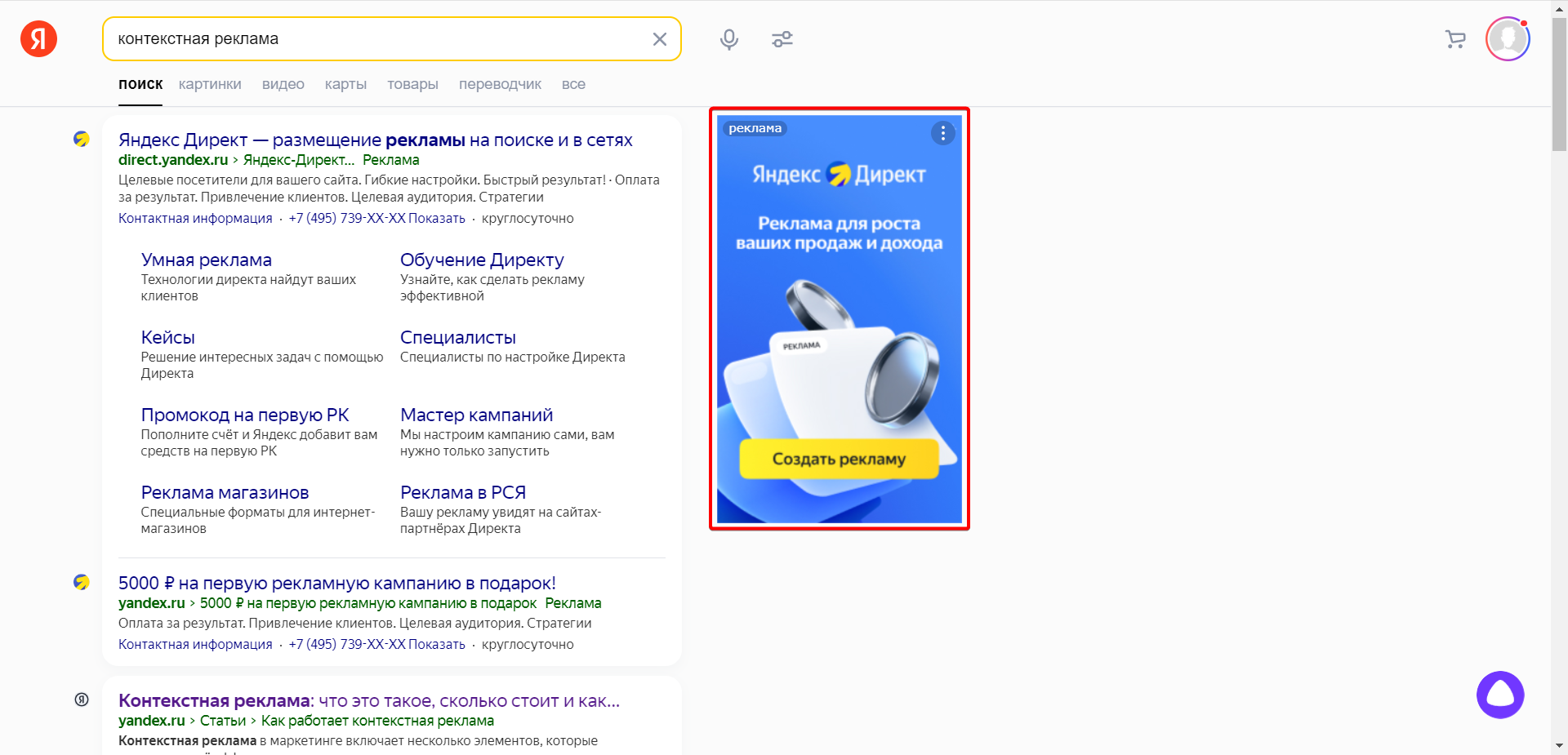Open the Специалисты sitelink
Viewport: 1568px width, 755px height.
[x=458, y=337]
